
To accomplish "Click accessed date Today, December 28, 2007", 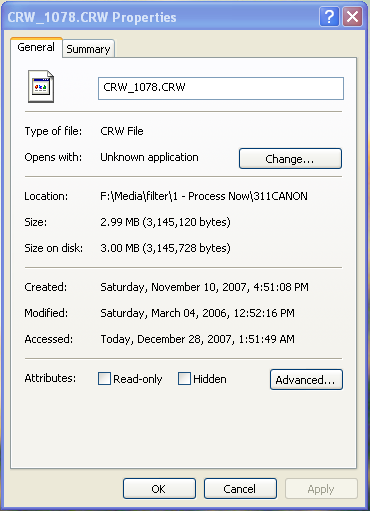I will [x=197, y=339].
